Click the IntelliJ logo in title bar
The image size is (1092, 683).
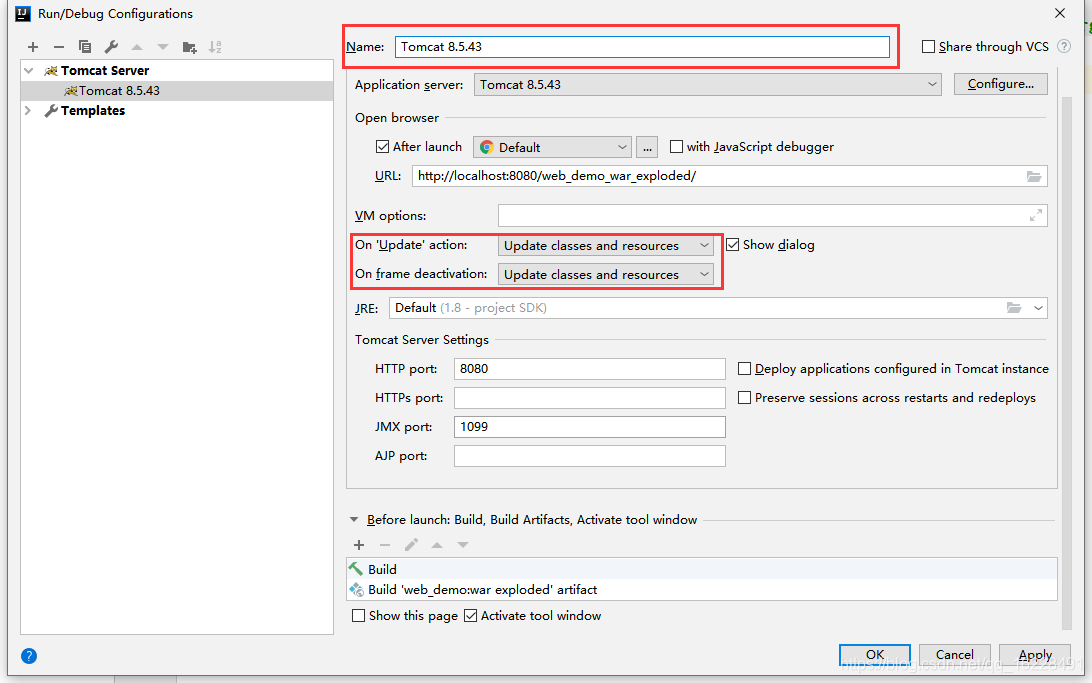[x=23, y=13]
